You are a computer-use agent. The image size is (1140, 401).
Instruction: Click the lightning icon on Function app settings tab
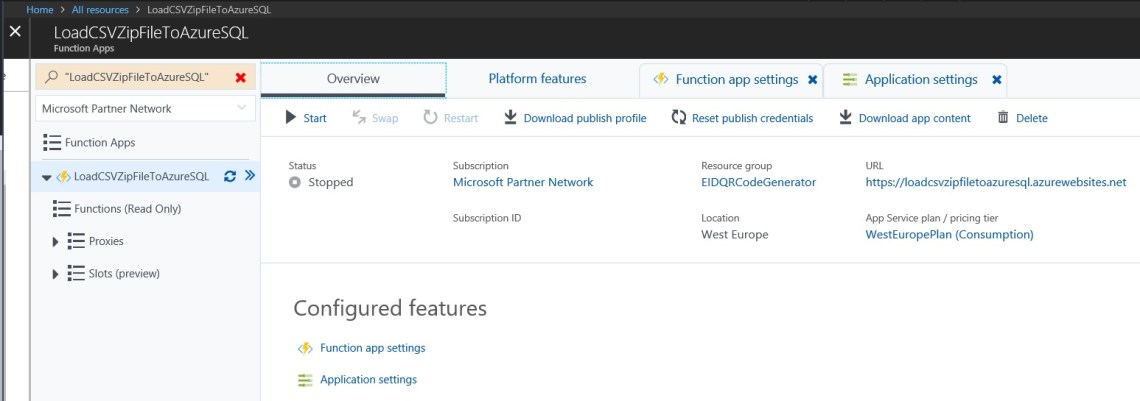pos(661,79)
